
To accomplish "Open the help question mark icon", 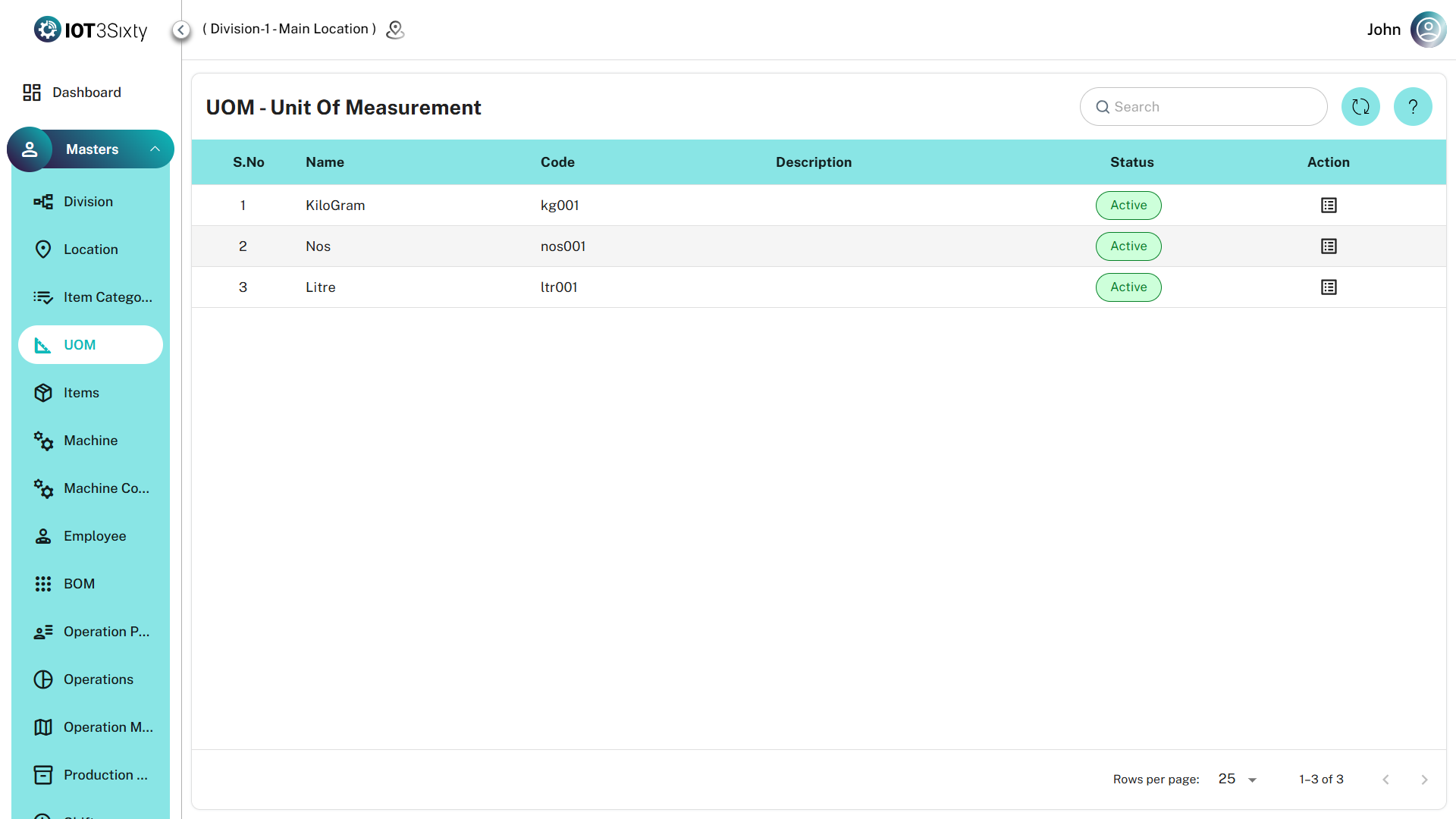I will coord(1413,107).
